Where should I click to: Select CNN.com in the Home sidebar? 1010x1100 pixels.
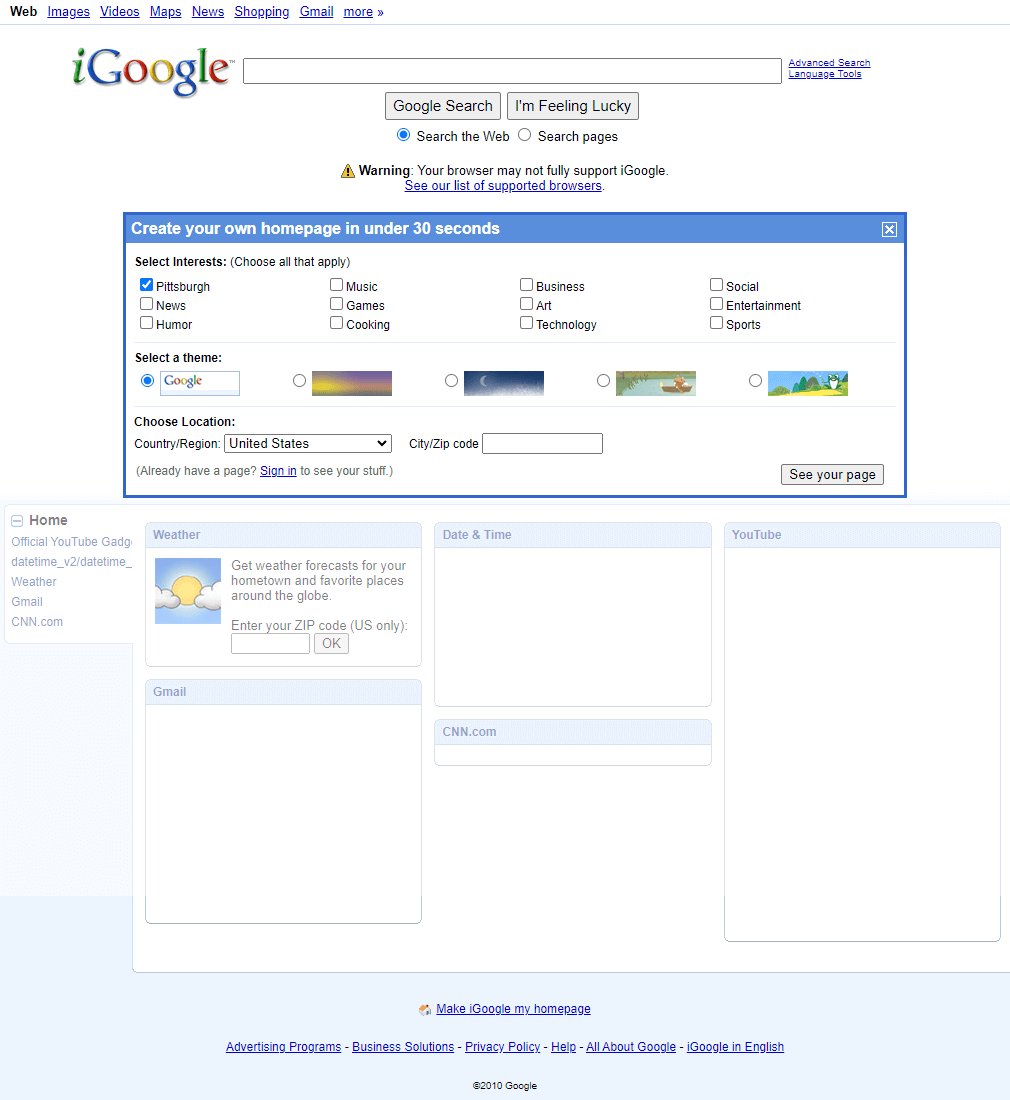coord(37,622)
